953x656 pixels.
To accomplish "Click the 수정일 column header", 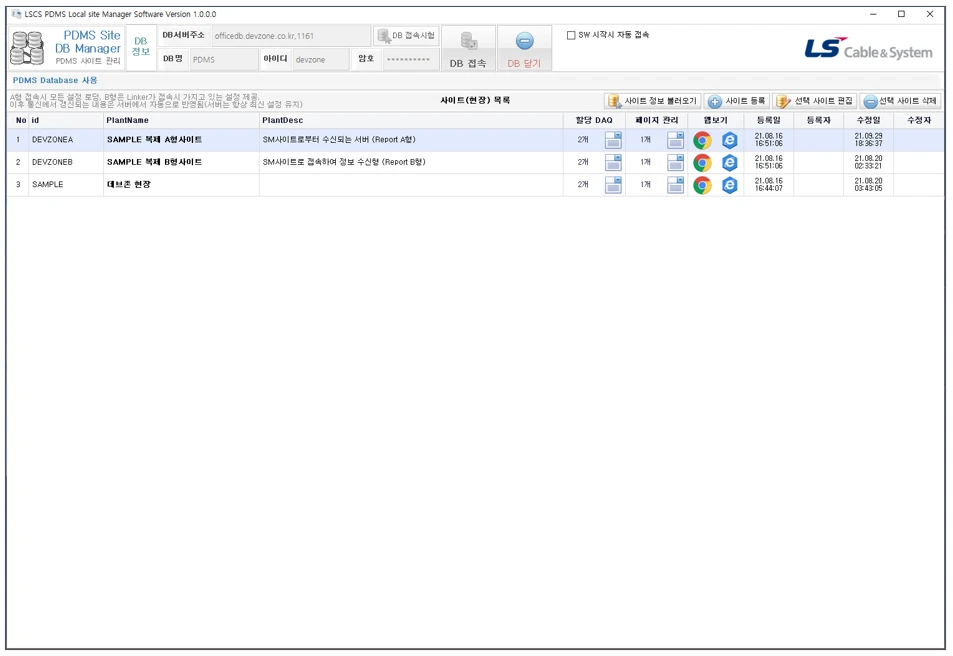I will 868,120.
